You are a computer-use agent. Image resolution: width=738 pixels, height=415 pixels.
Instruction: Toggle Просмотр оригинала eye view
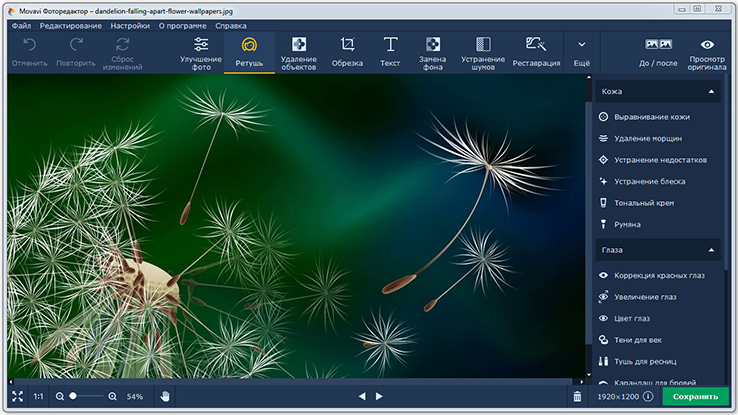tap(707, 52)
